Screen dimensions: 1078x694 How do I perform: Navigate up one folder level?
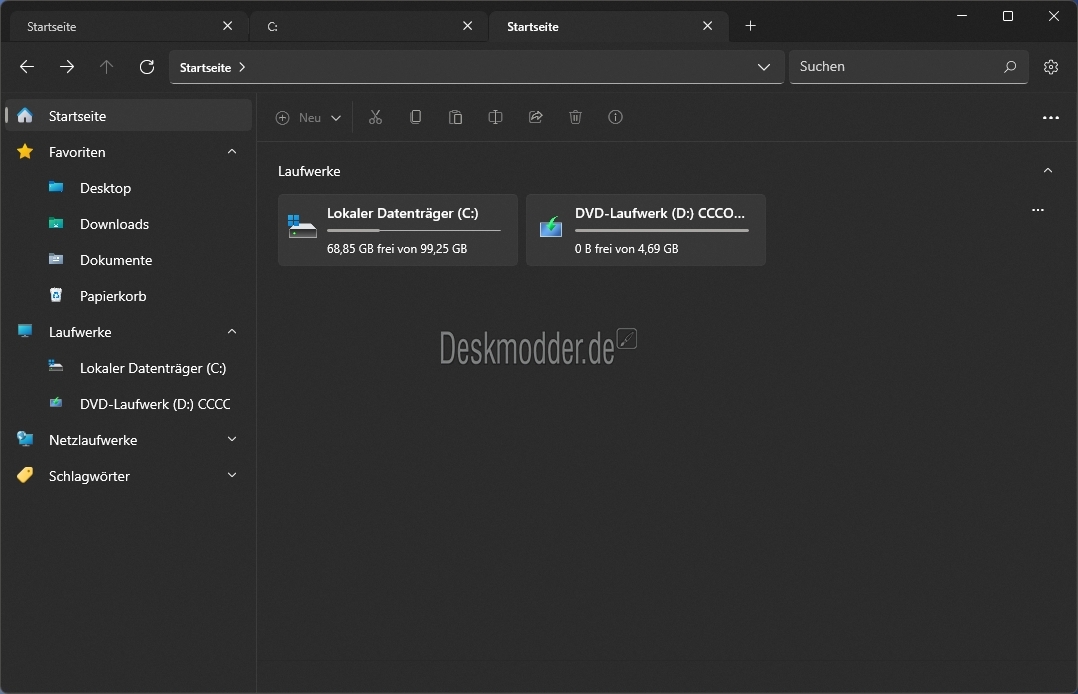(x=106, y=67)
